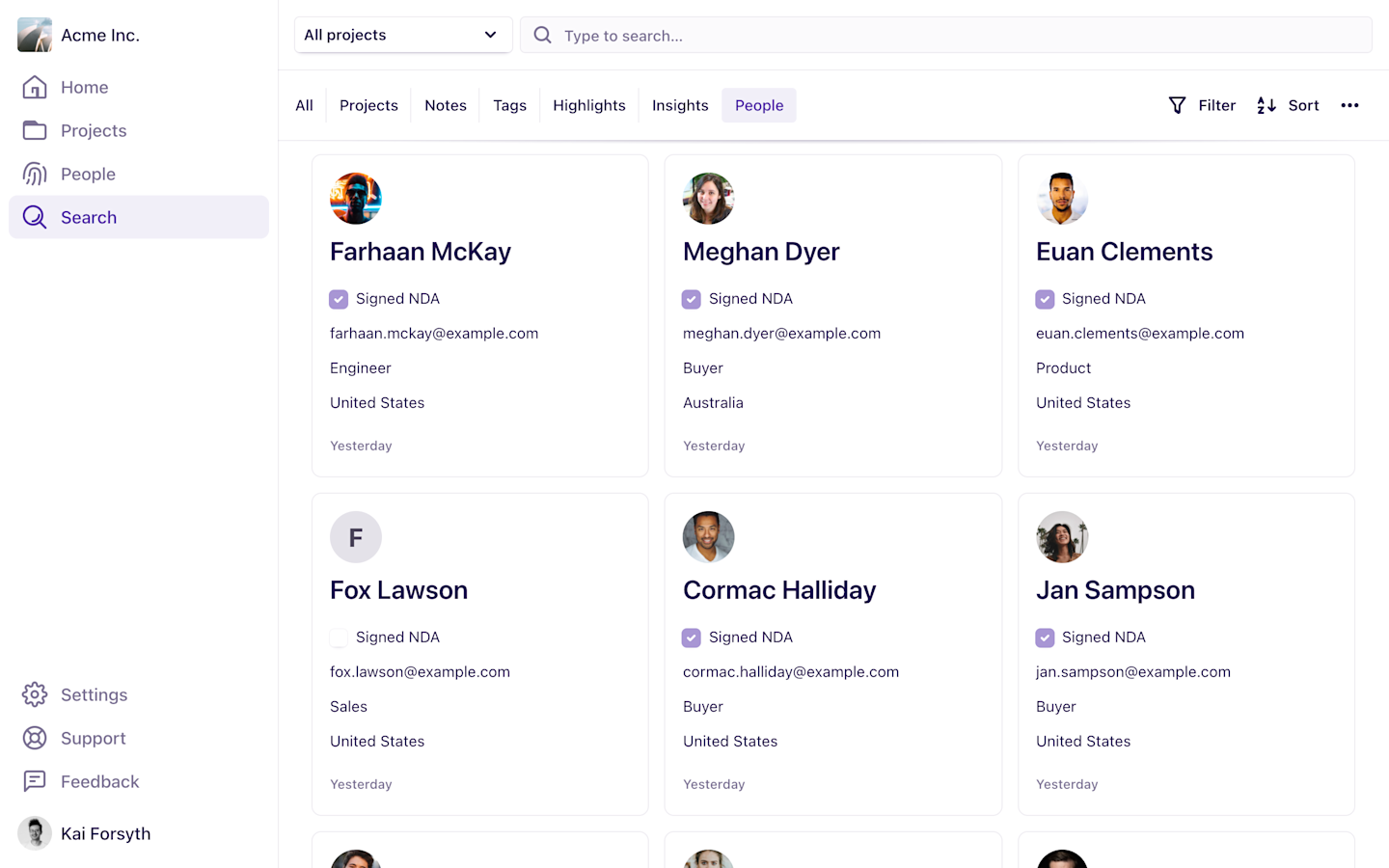Open Jan Sampson name heading
Viewport: 1389px width, 868px height.
tap(1115, 590)
